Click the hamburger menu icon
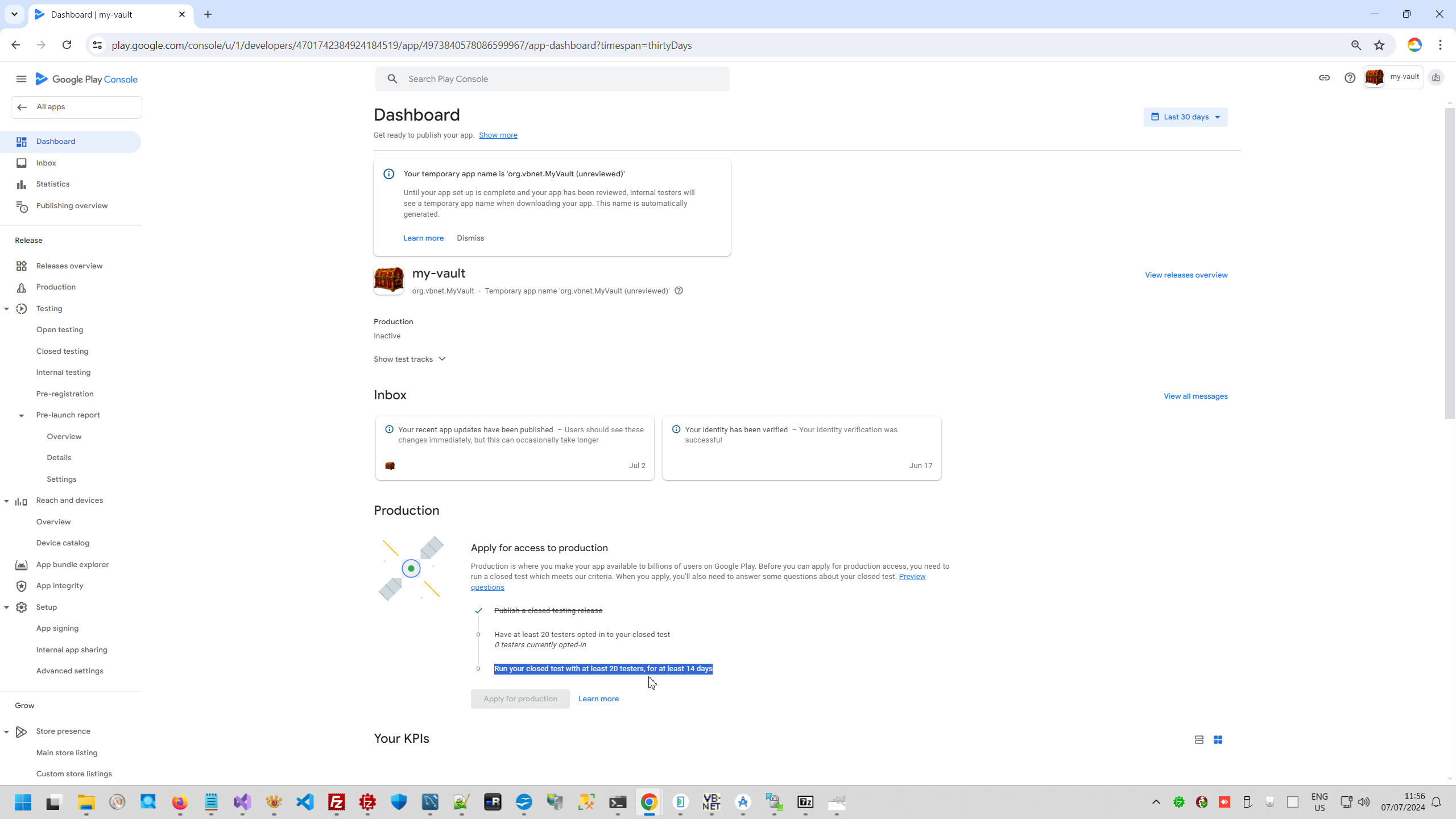Viewport: 1456px width, 819px height. point(21,79)
